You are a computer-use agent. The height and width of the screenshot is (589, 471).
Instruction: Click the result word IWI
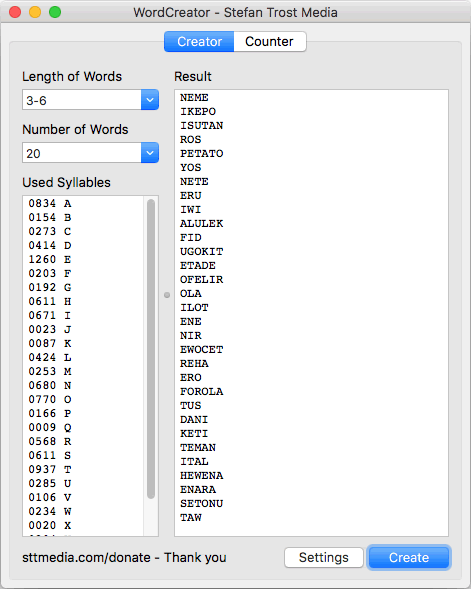point(191,210)
